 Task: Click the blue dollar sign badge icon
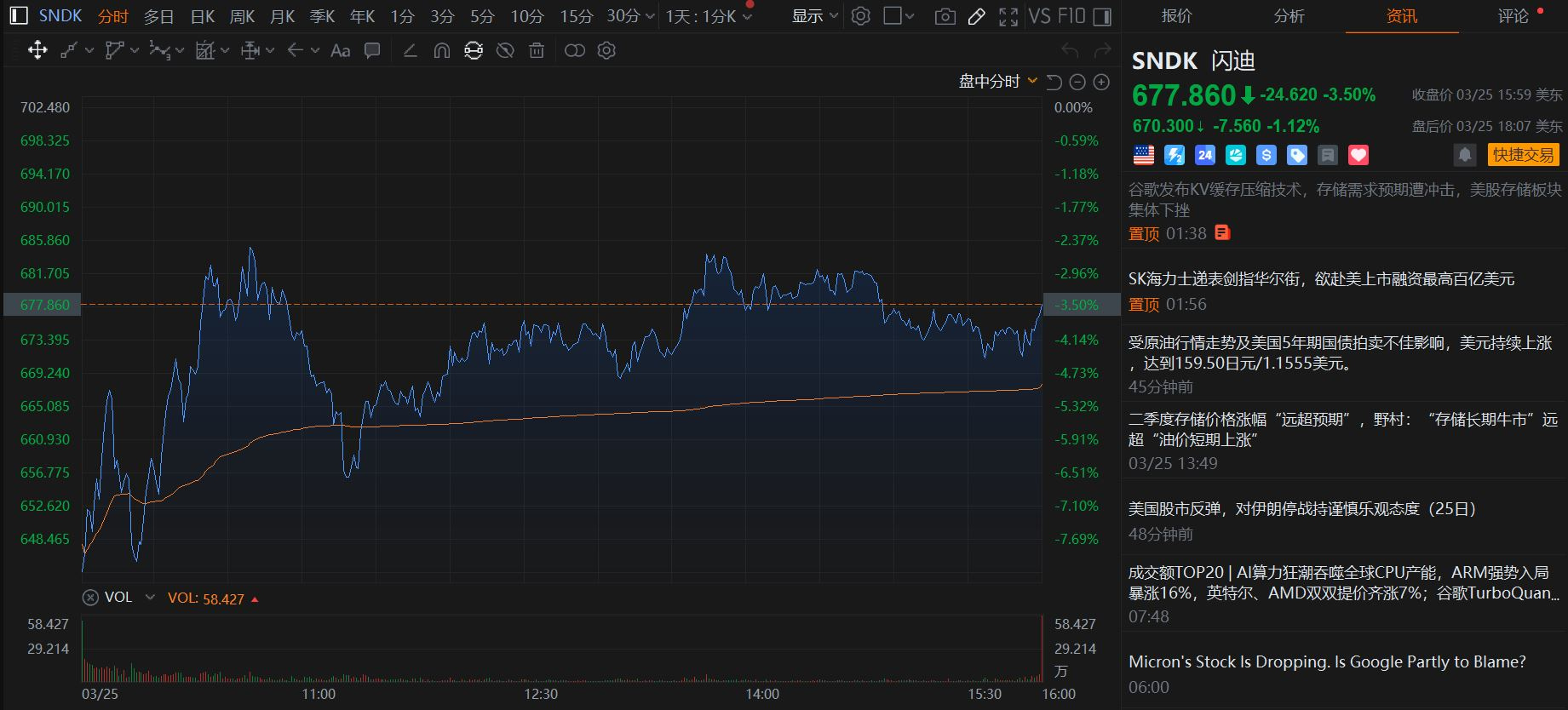point(1266,155)
